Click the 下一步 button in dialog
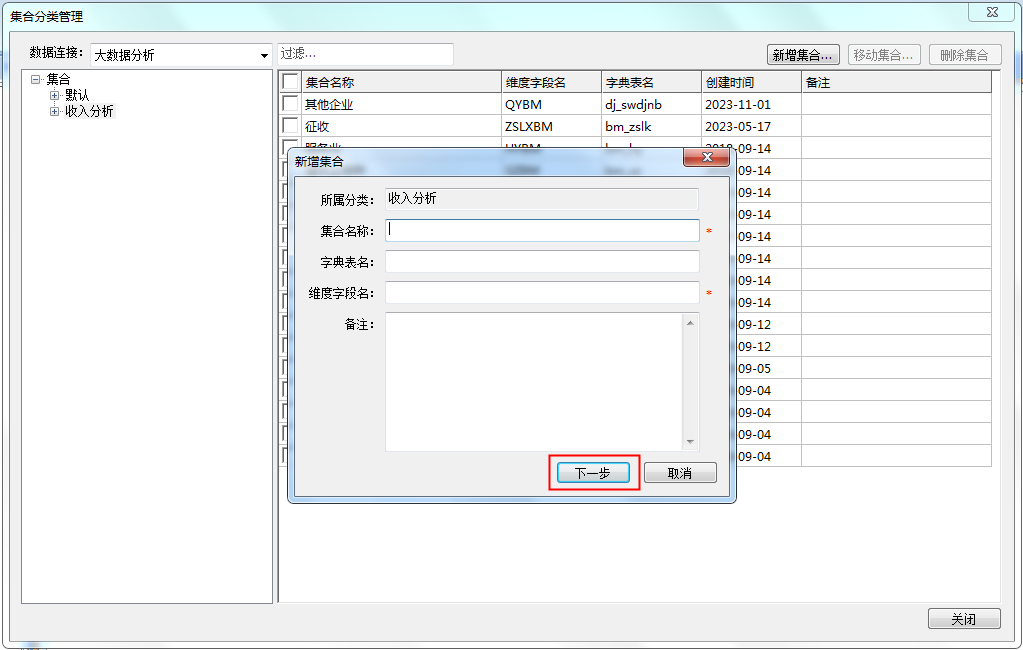The height and width of the screenshot is (650, 1023). 593,473
